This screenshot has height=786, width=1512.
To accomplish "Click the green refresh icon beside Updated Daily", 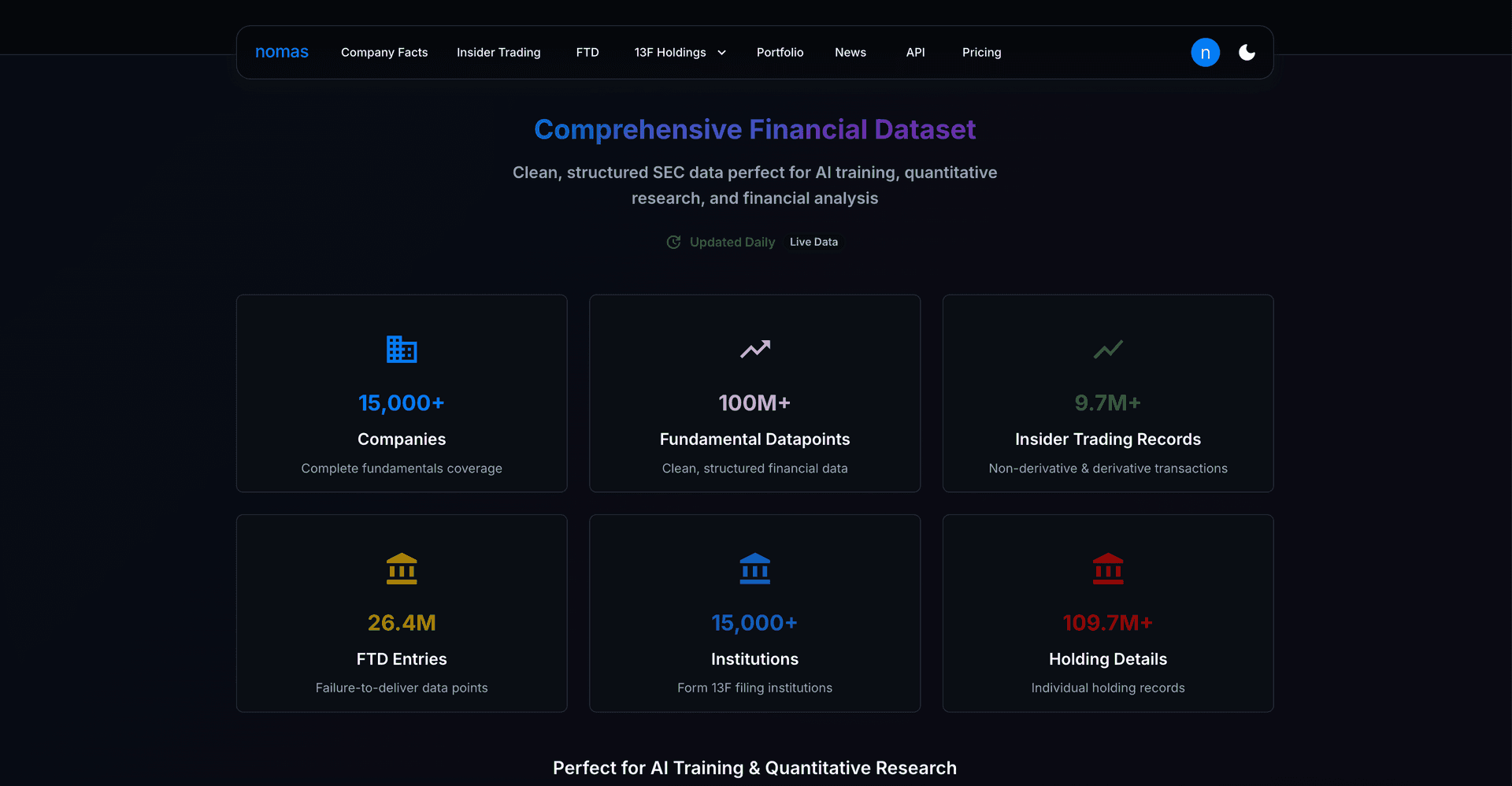I will pos(673,242).
